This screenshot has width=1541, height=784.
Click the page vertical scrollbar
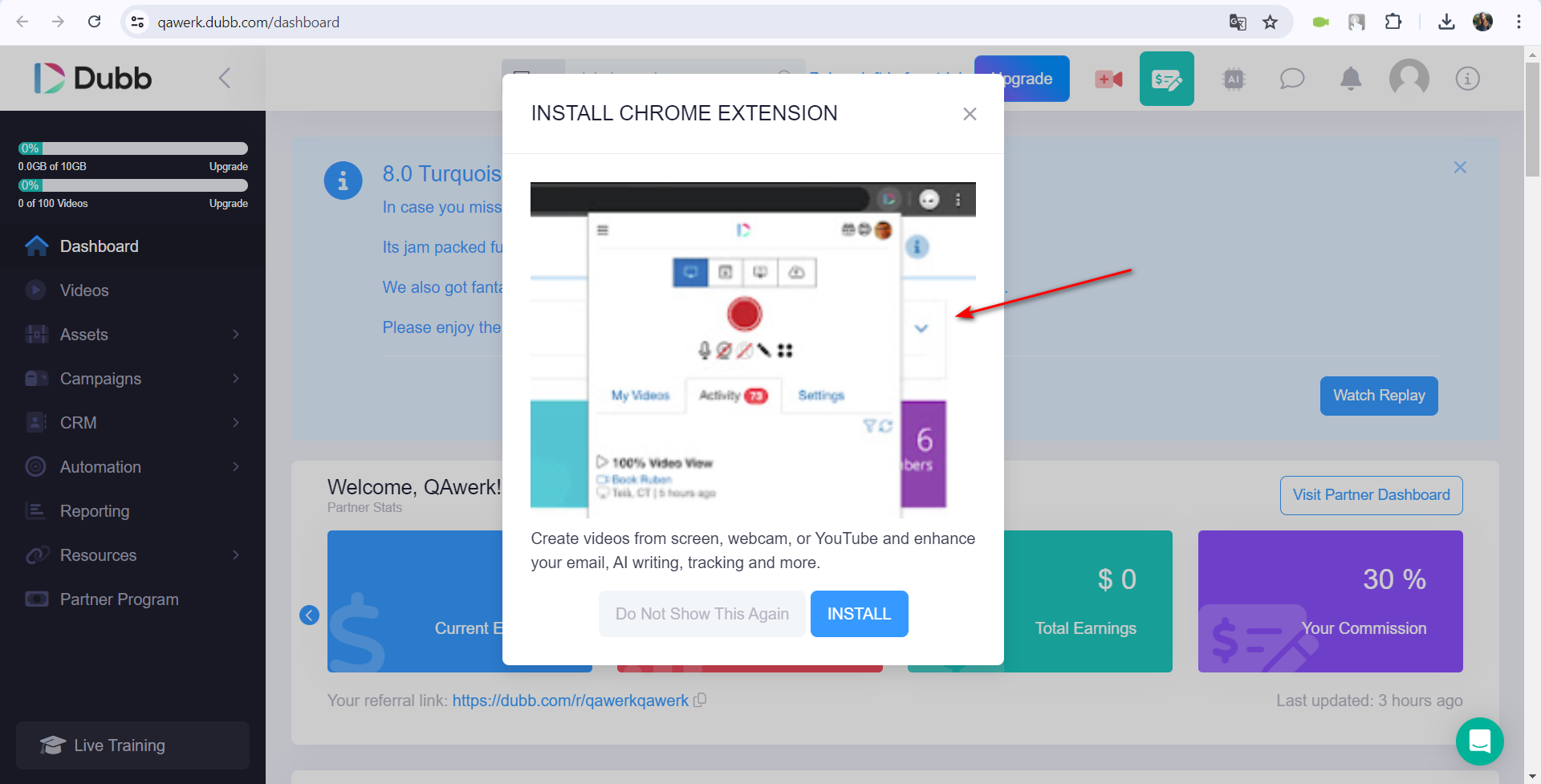pos(1532,120)
